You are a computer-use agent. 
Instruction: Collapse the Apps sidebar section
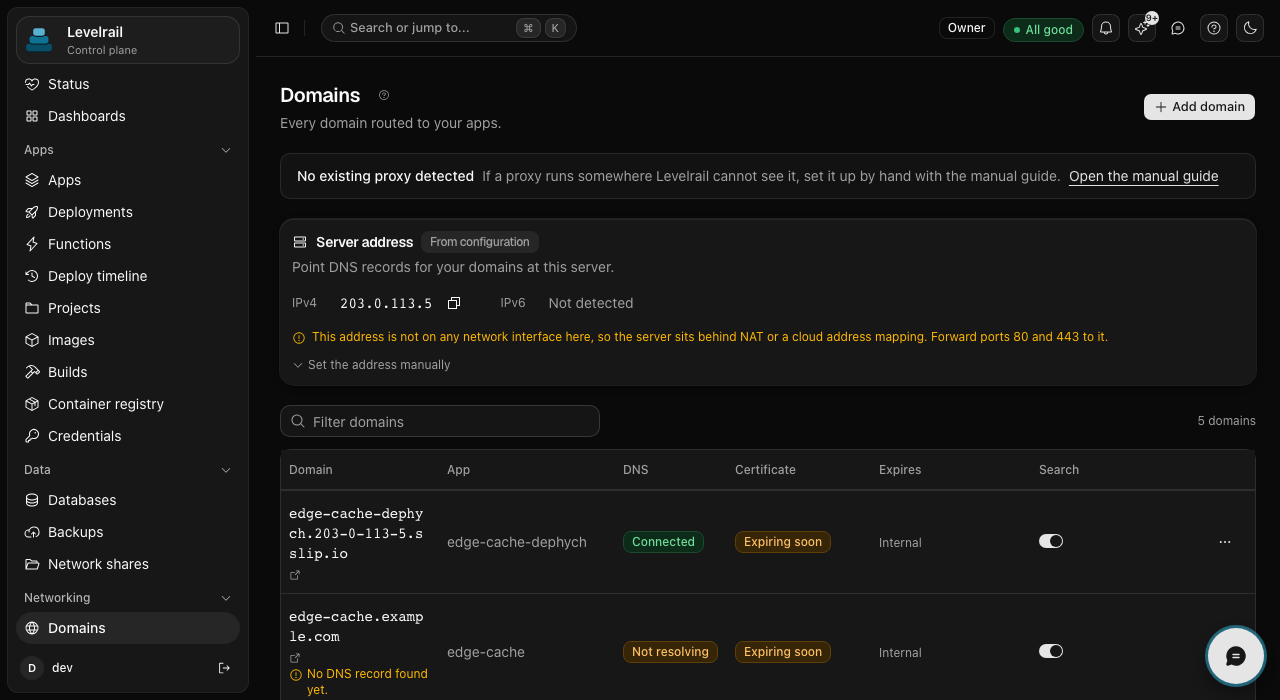pyautogui.click(x=226, y=150)
